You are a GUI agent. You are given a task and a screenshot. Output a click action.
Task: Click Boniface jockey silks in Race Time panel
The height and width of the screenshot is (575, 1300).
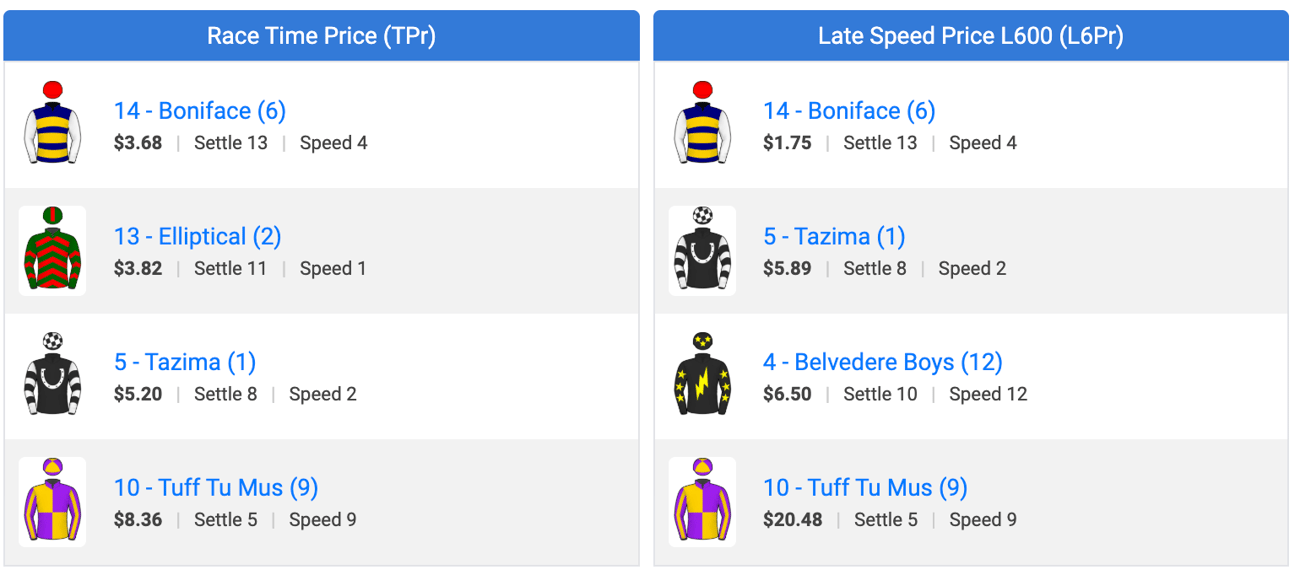(52, 124)
